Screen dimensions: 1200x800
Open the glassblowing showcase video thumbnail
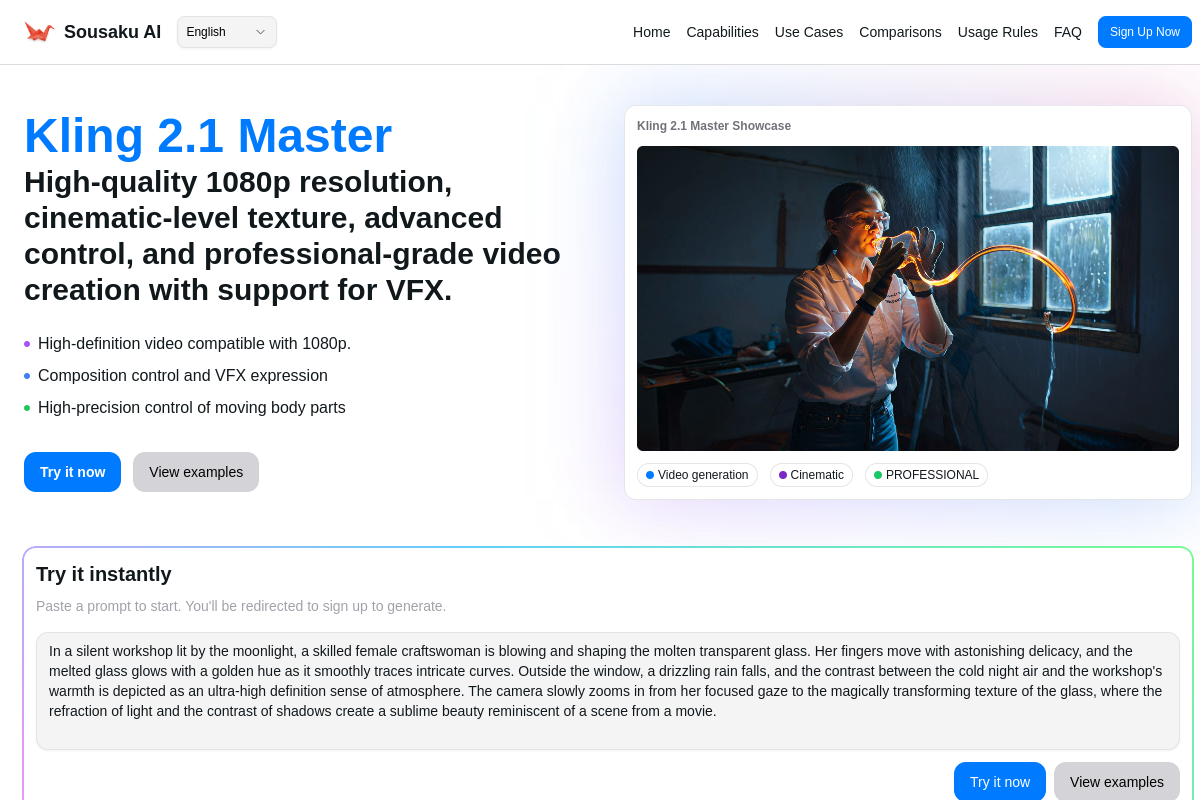(907, 298)
